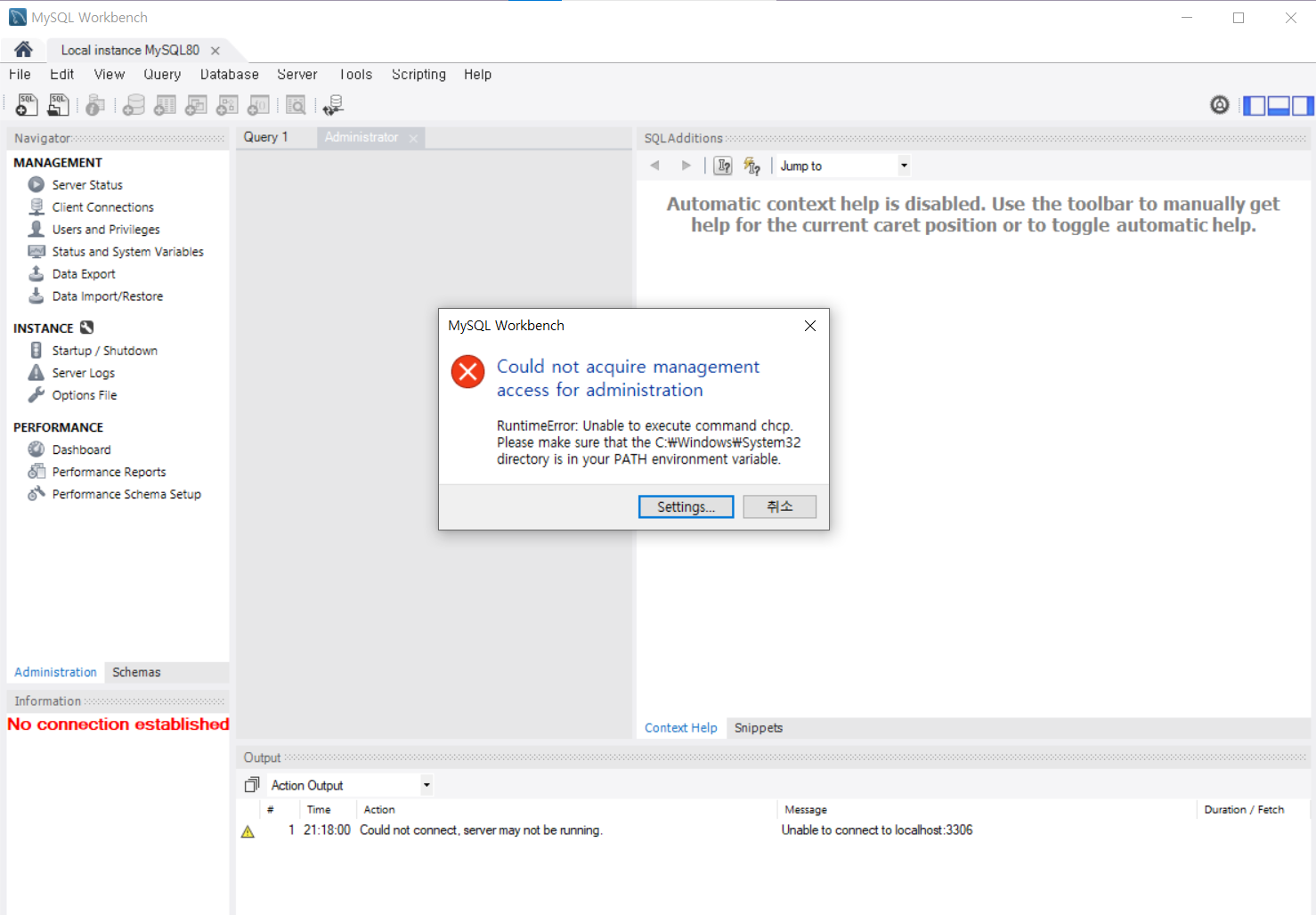The height and width of the screenshot is (915, 1316).
Task: Switch to the Administration navigator tab
Action: pos(55,672)
